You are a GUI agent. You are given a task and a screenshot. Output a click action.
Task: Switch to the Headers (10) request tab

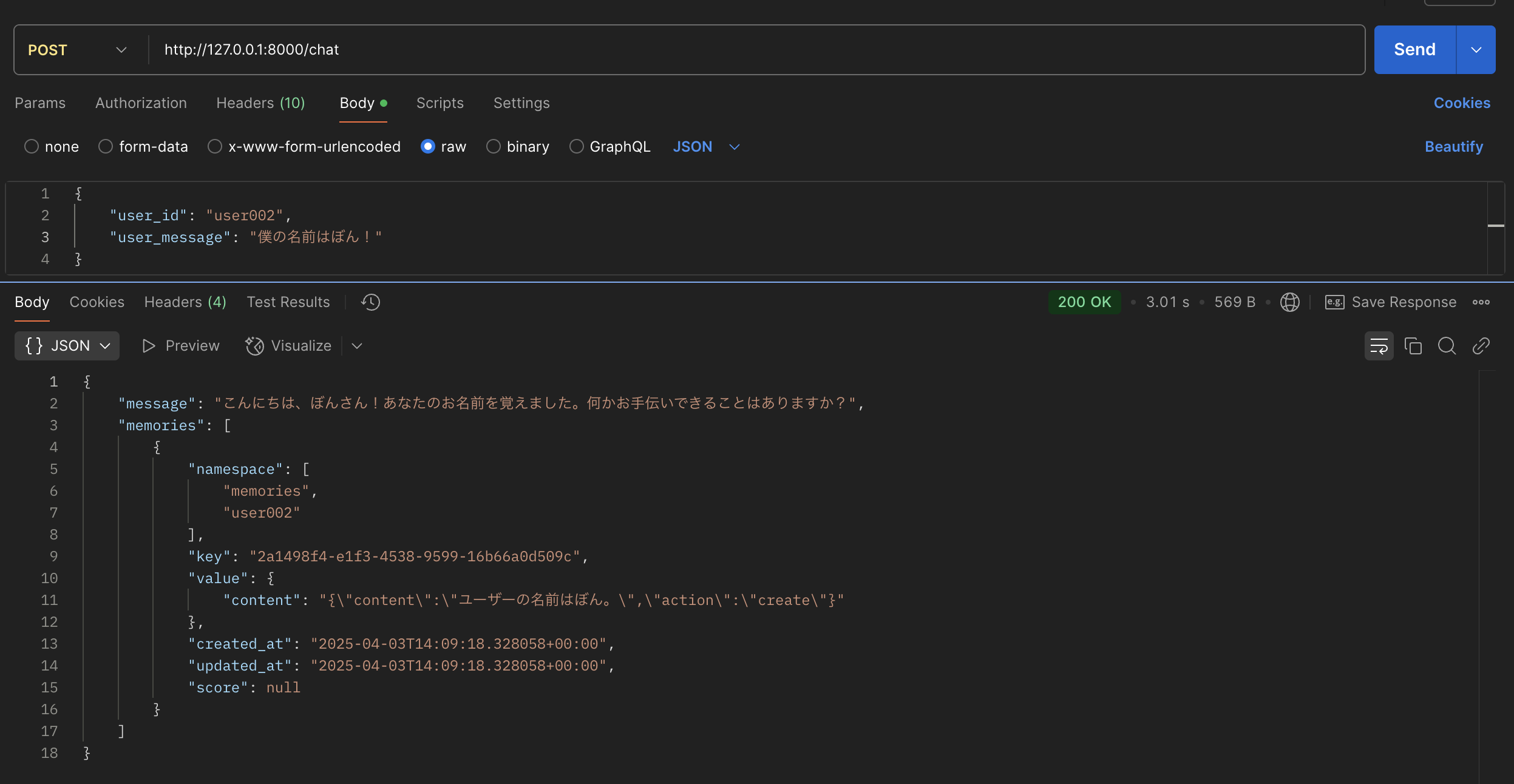tap(260, 103)
